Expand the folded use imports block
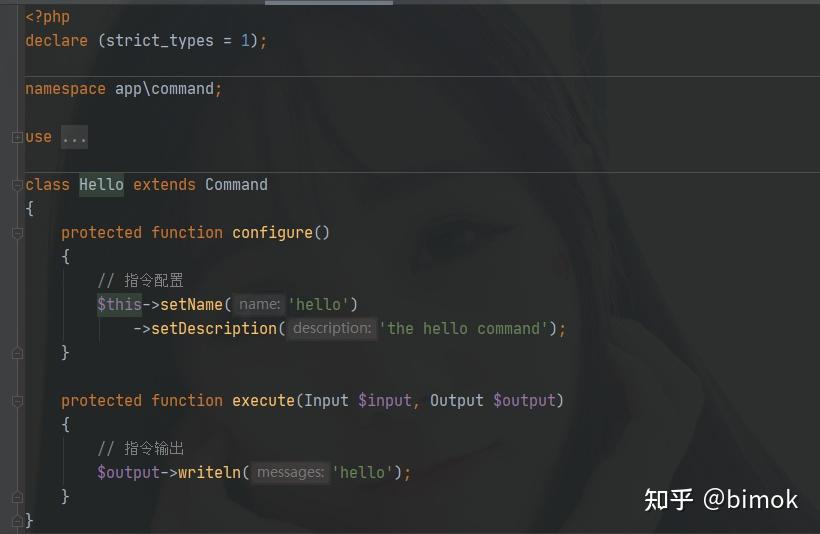 17,138
